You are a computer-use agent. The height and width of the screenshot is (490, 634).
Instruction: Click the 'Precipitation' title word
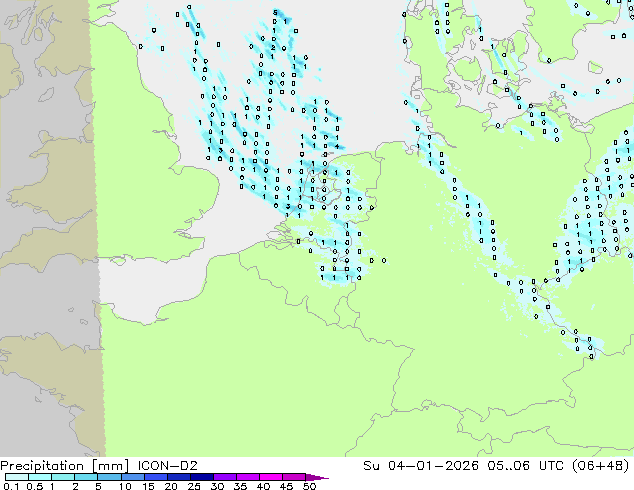(x=42, y=466)
